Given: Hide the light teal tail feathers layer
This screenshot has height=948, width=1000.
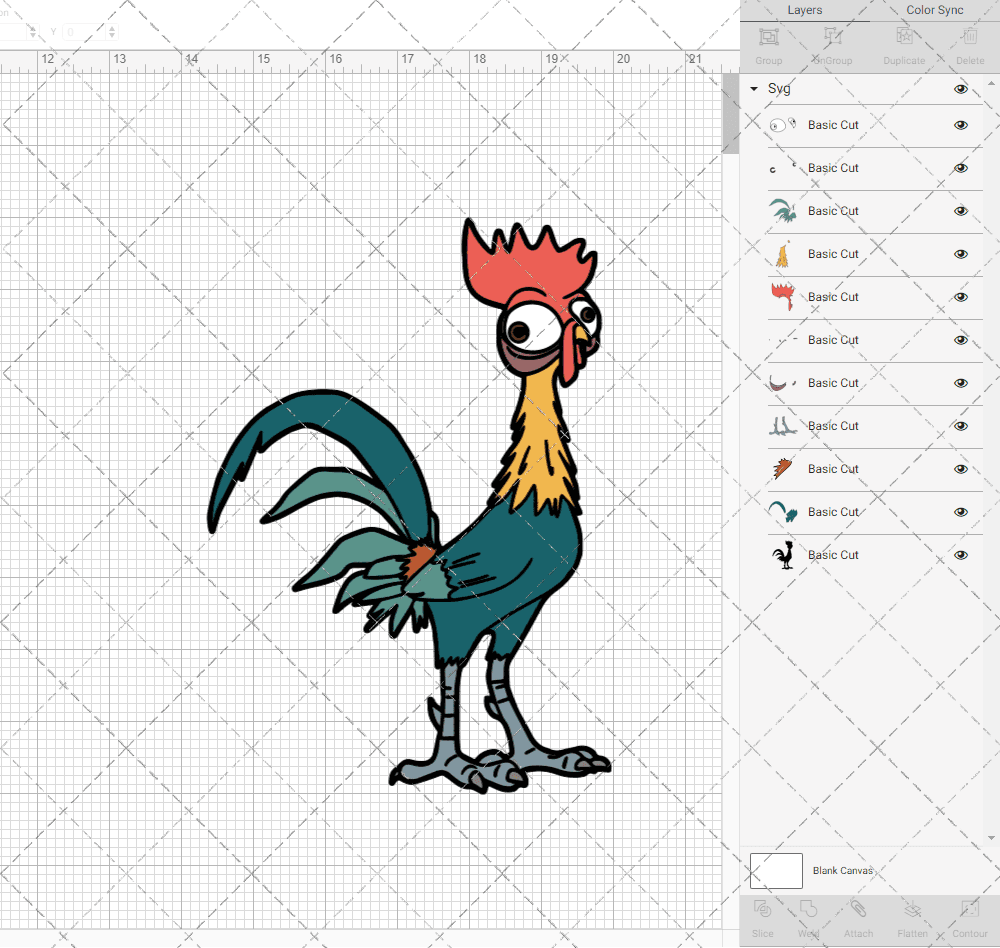Looking at the screenshot, I should coord(960,211).
